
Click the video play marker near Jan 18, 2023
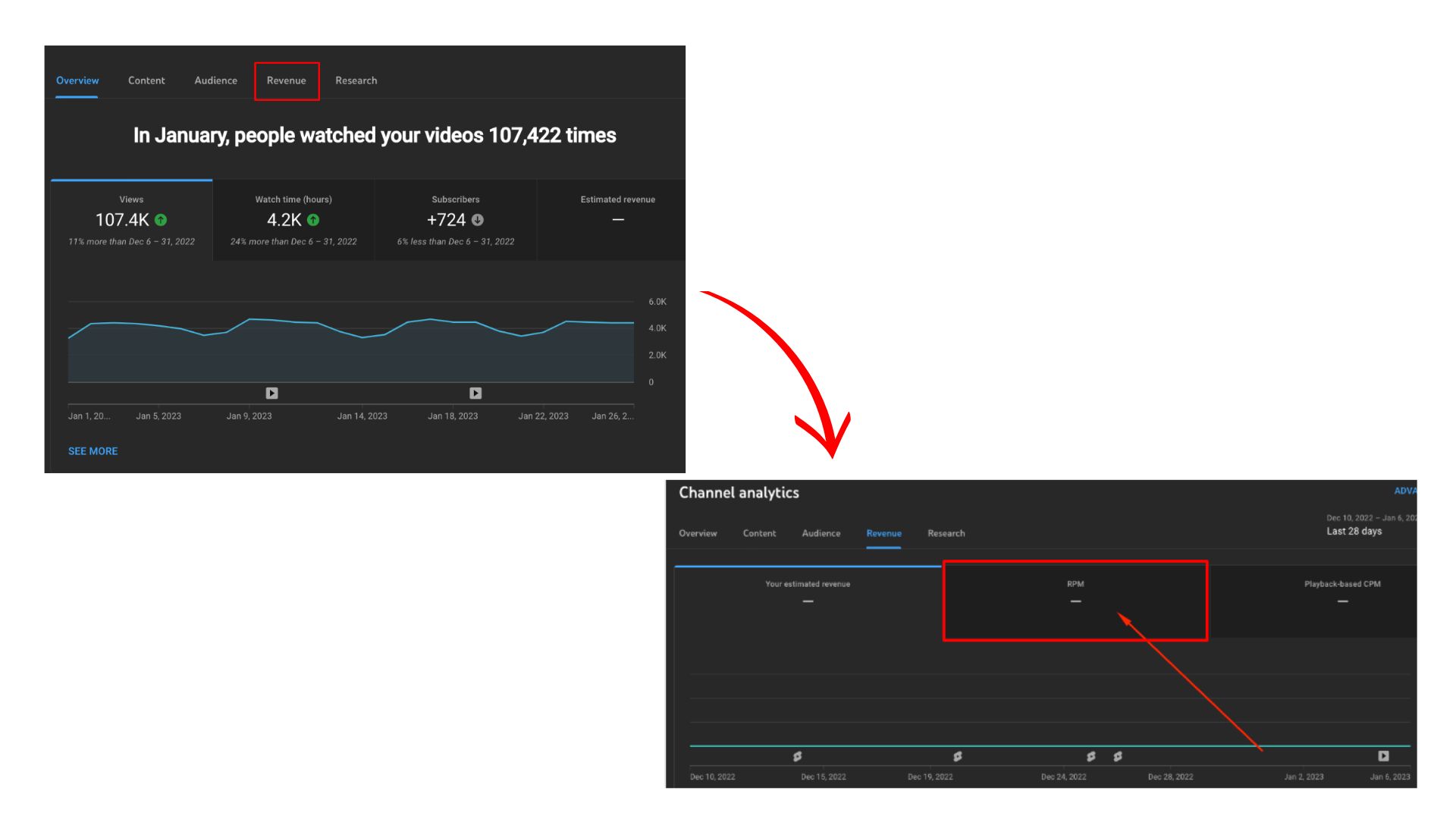(x=475, y=393)
